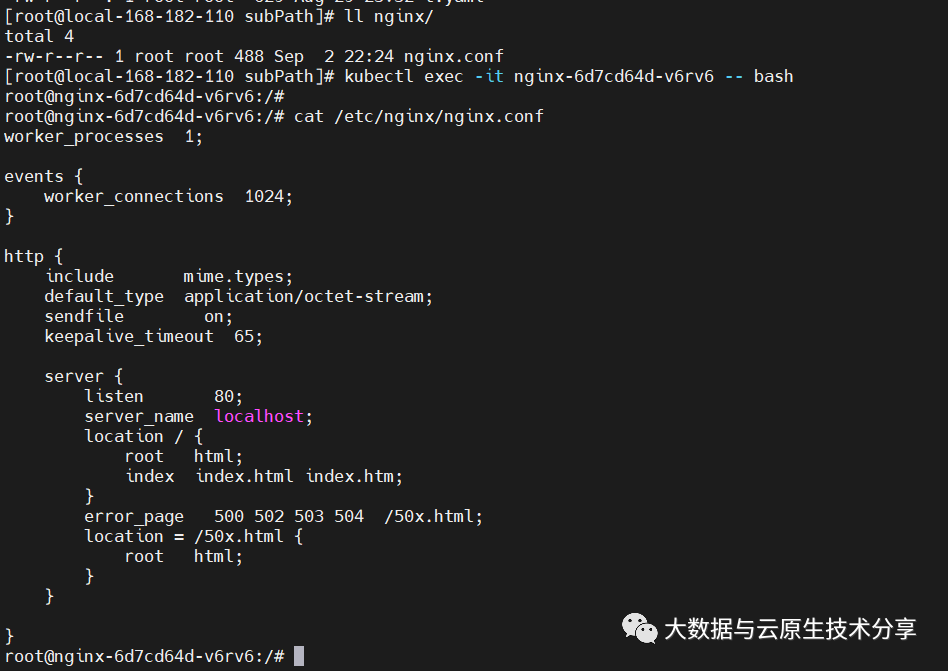Image resolution: width=948 pixels, height=671 pixels.
Task: Click the WeChat logo watermark icon
Action: click(x=639, y=629)
